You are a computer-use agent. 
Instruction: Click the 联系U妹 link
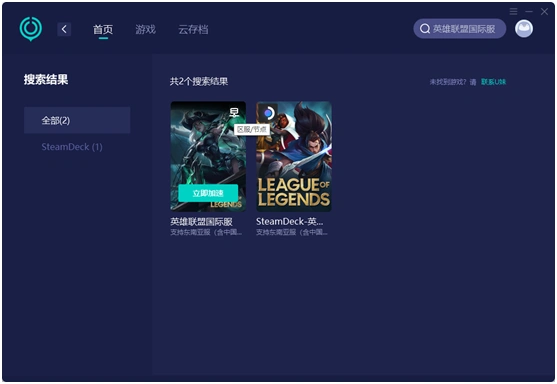click(493, 82)
